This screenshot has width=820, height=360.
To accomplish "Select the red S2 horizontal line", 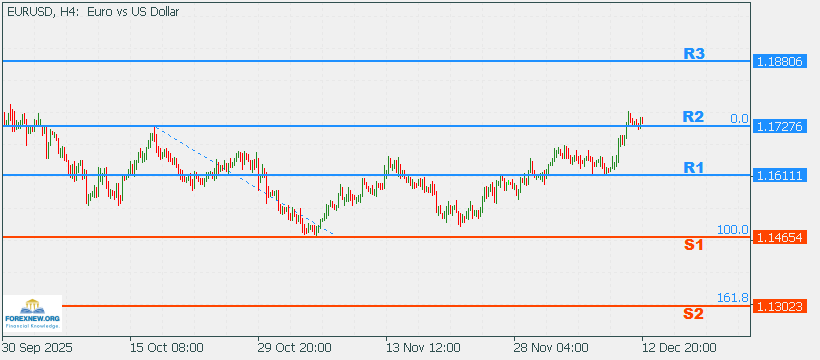I will click(x=406, y=306).
